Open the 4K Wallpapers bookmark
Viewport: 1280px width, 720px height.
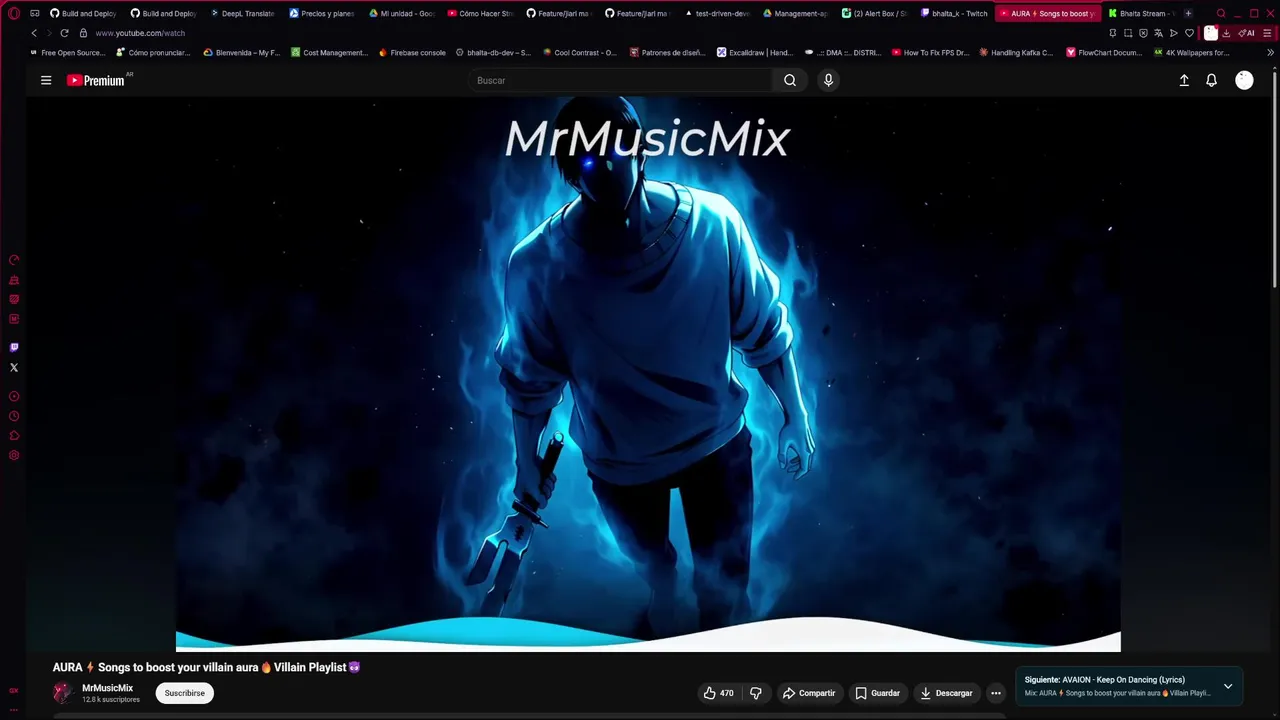coord(1191,52)
